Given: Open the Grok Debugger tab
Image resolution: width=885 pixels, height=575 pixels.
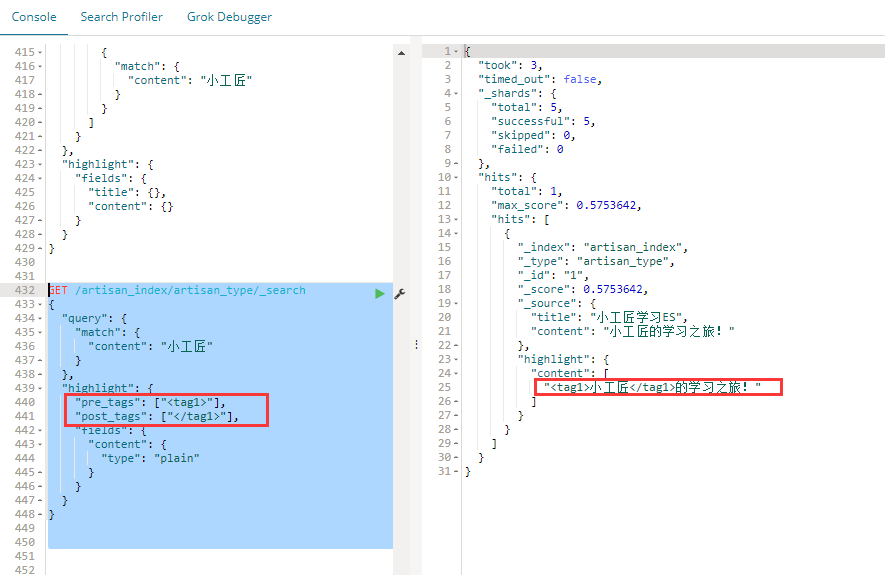Looking at the screenshot, I should [x=229, y=17].
